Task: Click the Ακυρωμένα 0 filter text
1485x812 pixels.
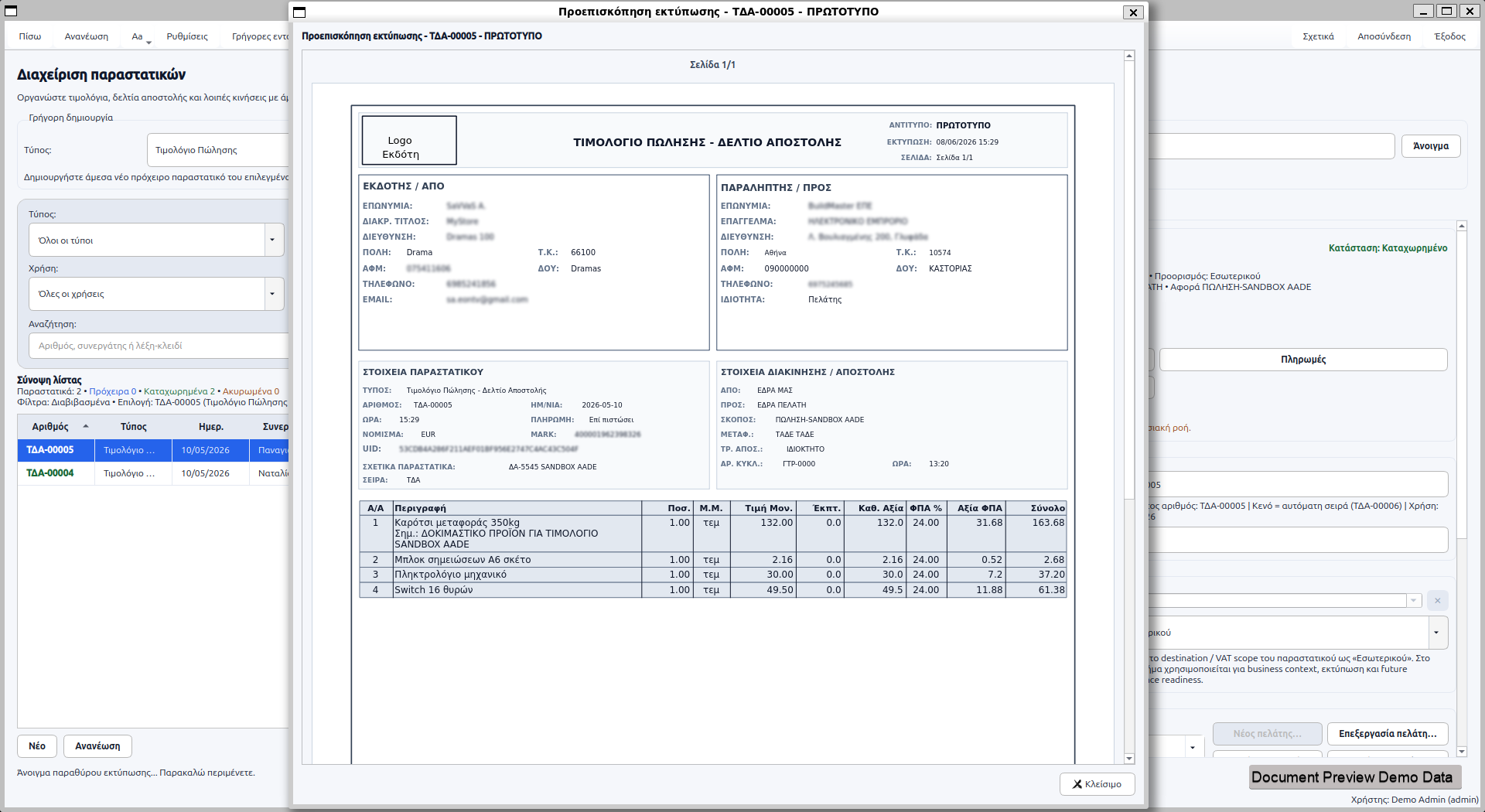Action: pos(251,391)
